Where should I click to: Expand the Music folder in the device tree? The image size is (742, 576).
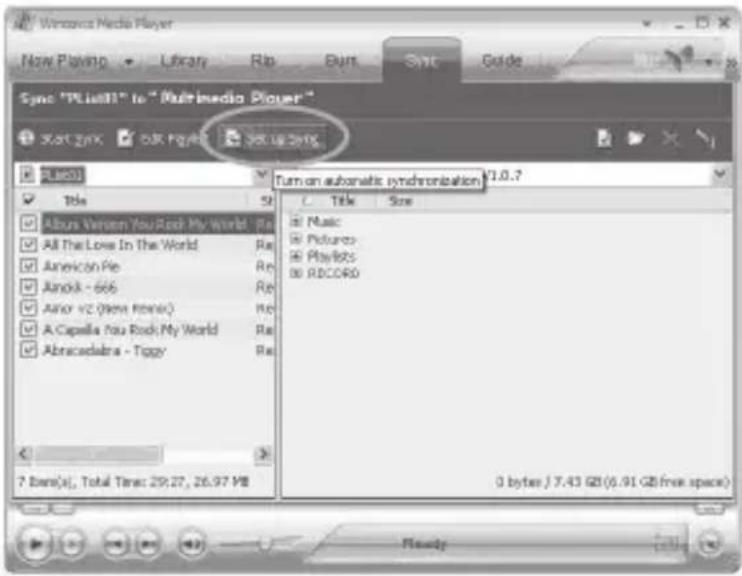296,221
